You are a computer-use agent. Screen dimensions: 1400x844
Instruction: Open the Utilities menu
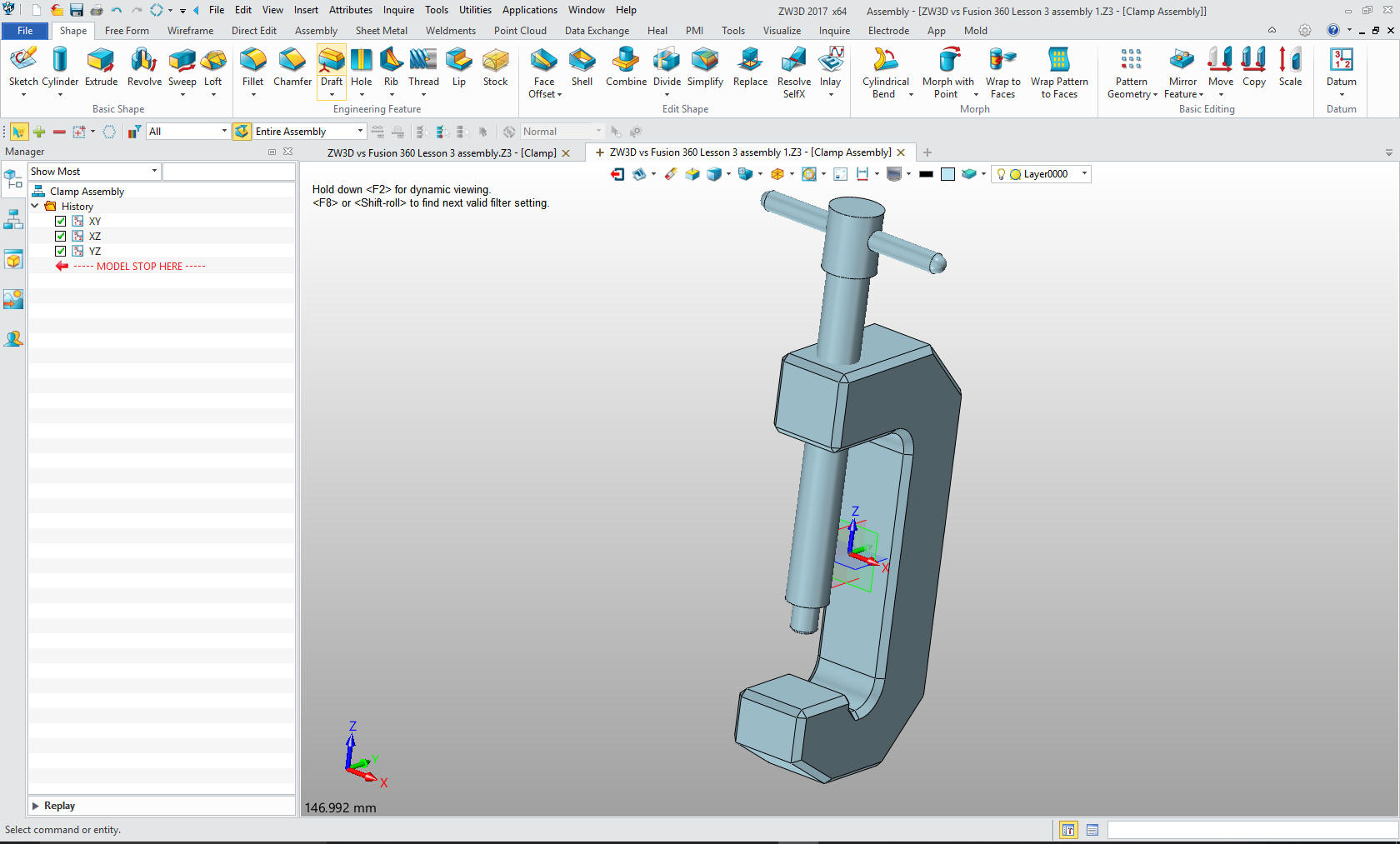pos(475,10)
